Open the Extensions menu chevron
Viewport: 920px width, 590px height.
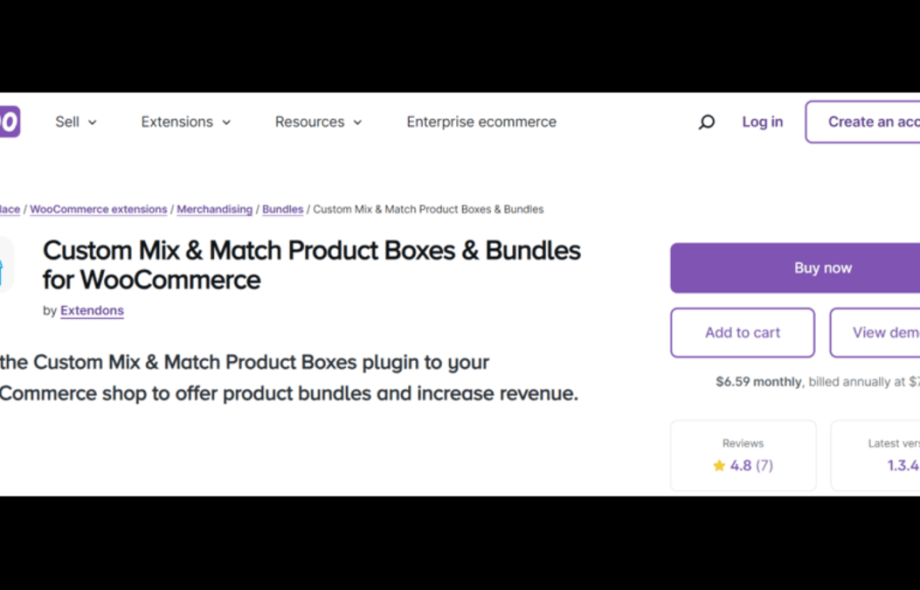pyautogui.click(x=226, y=122)
